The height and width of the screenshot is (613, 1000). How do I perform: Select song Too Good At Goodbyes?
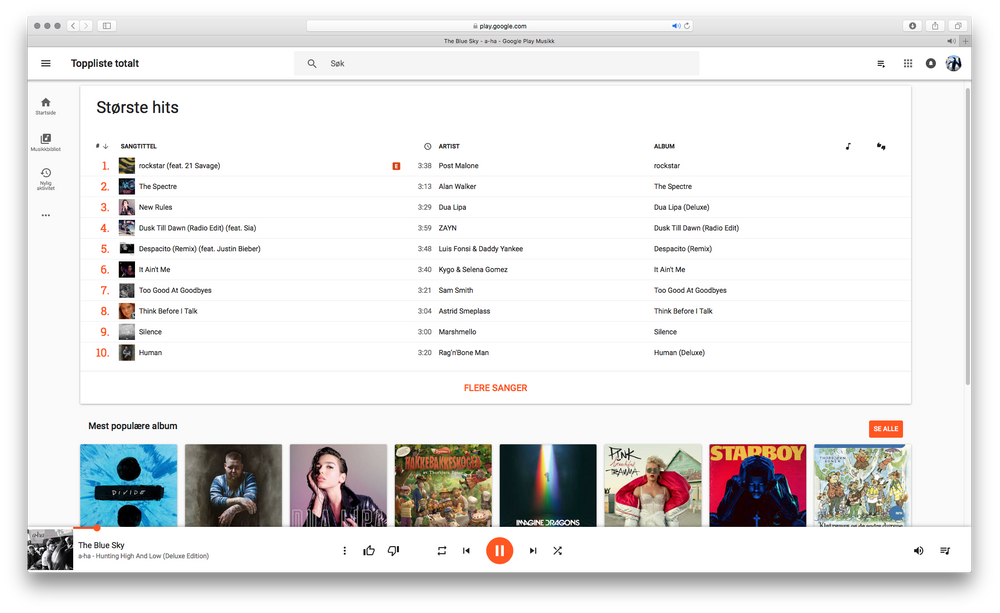[x=175, y=290]
